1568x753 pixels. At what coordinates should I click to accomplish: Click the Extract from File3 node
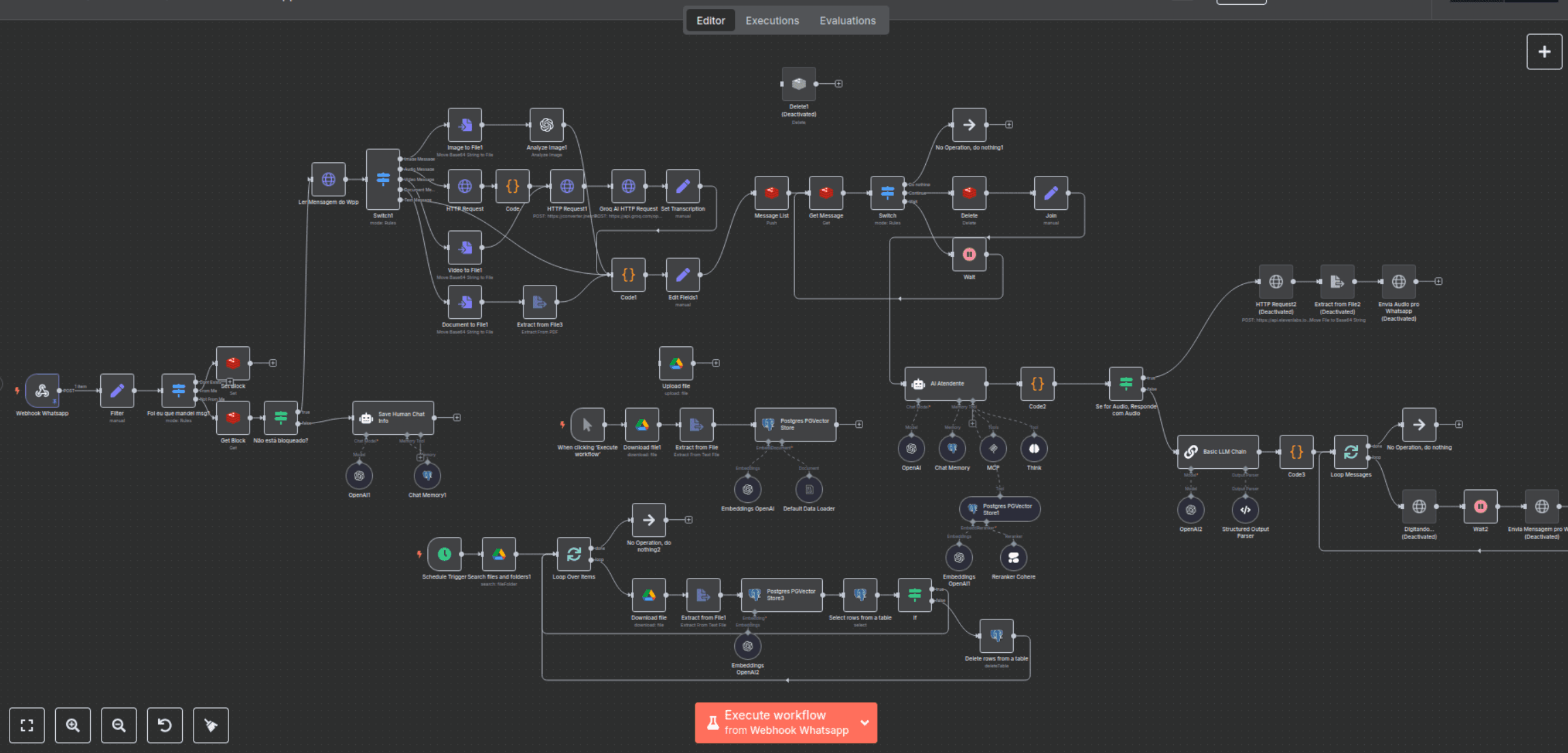tap(540, 302)
